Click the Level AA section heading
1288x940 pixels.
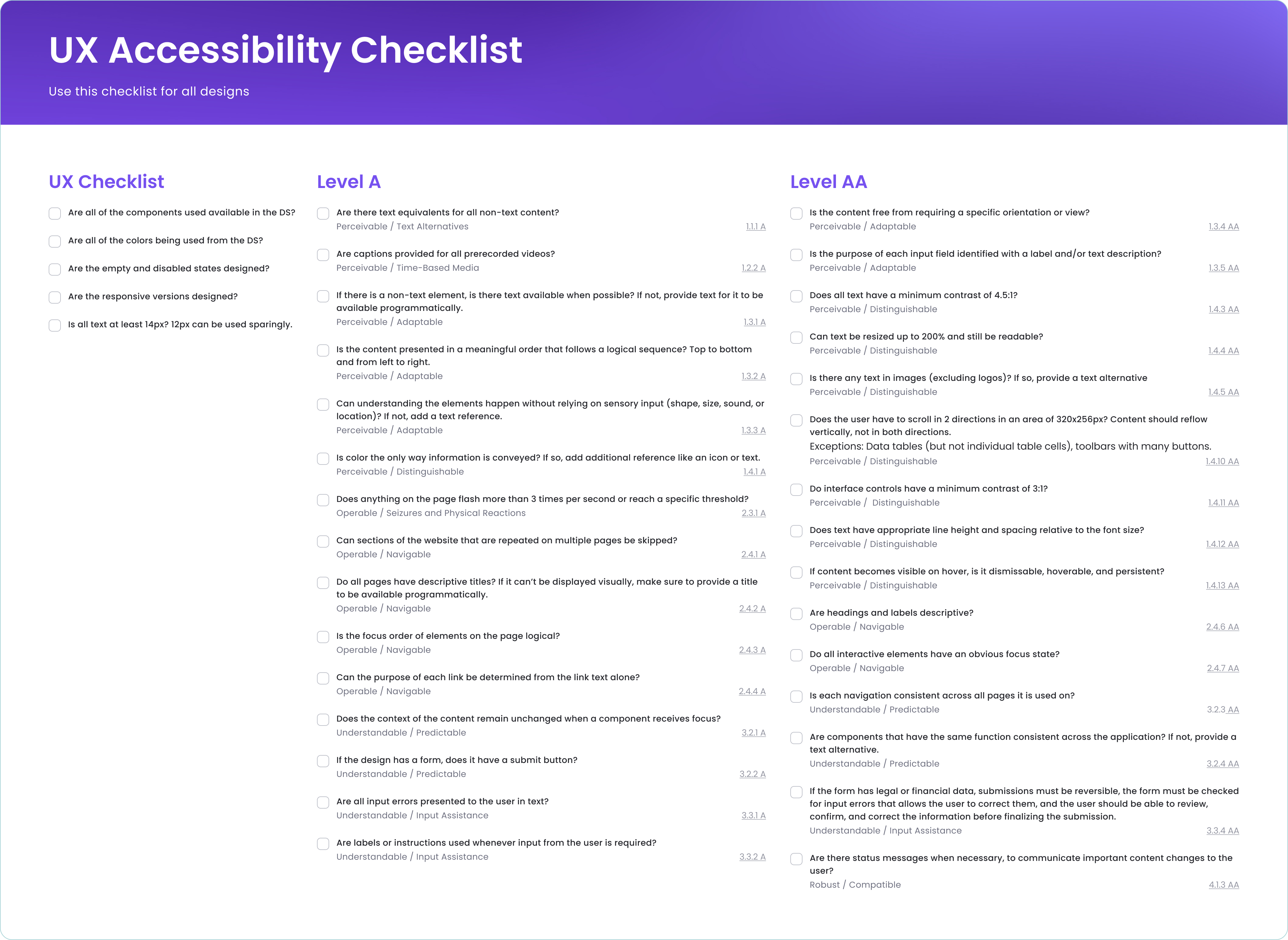828,182
